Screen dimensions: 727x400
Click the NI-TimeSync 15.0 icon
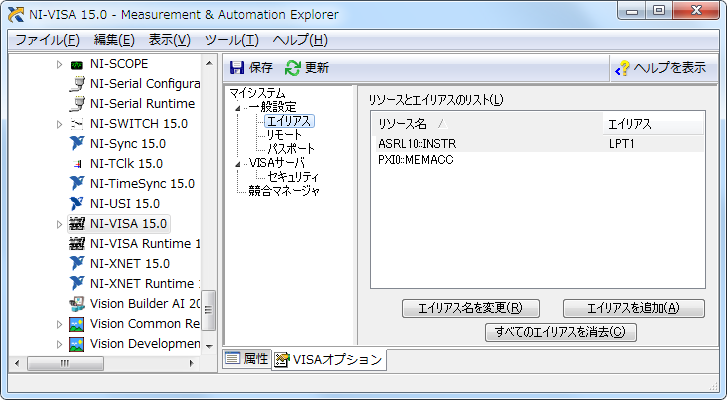(x=77, y=184)
